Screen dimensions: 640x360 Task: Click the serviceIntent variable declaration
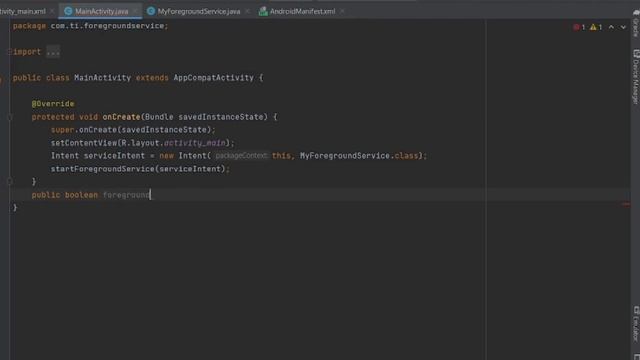[x=114, y=156]
